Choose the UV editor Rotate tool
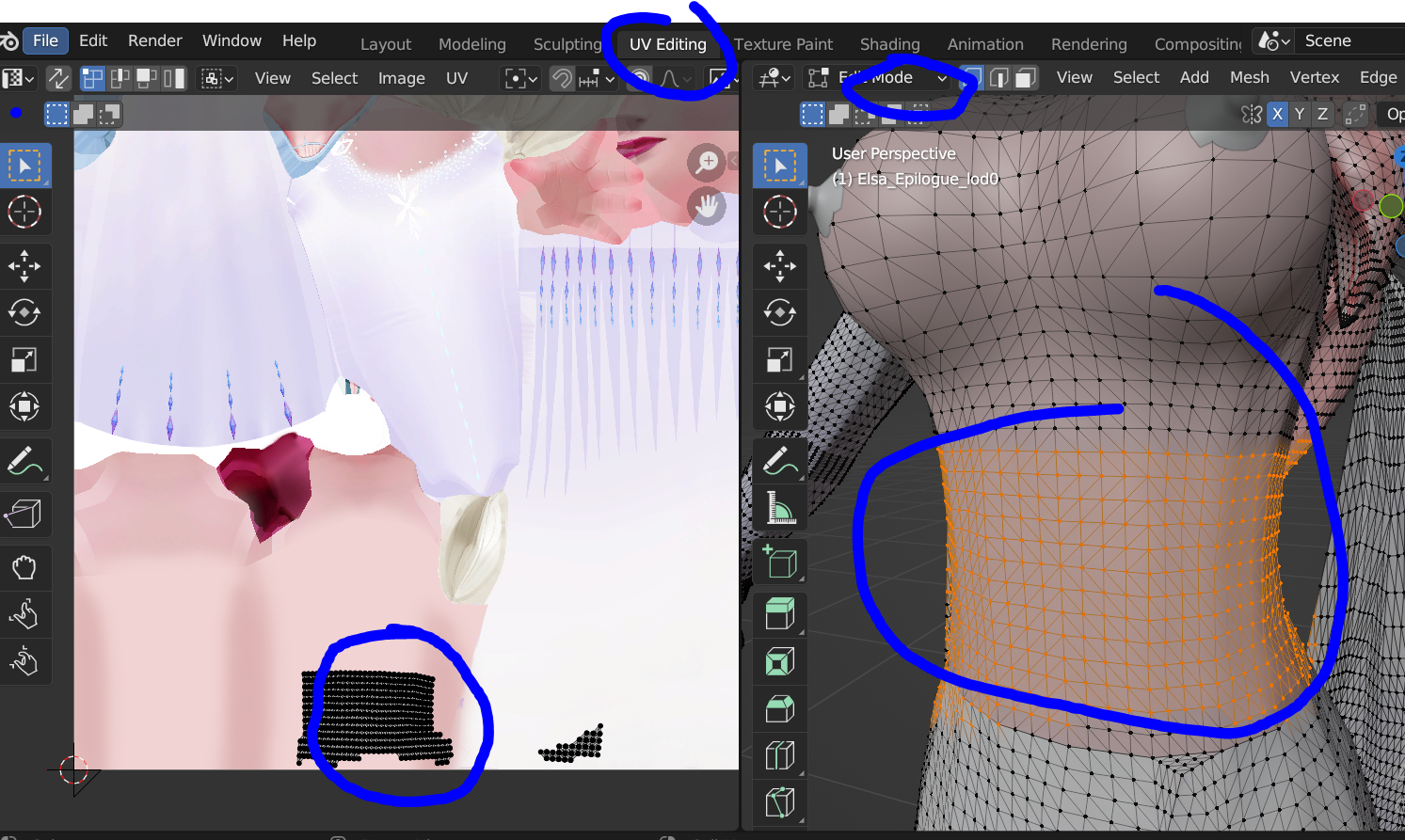Image resolution: width=1405 pixels, height=840 pixels. [x=24, y=312]
